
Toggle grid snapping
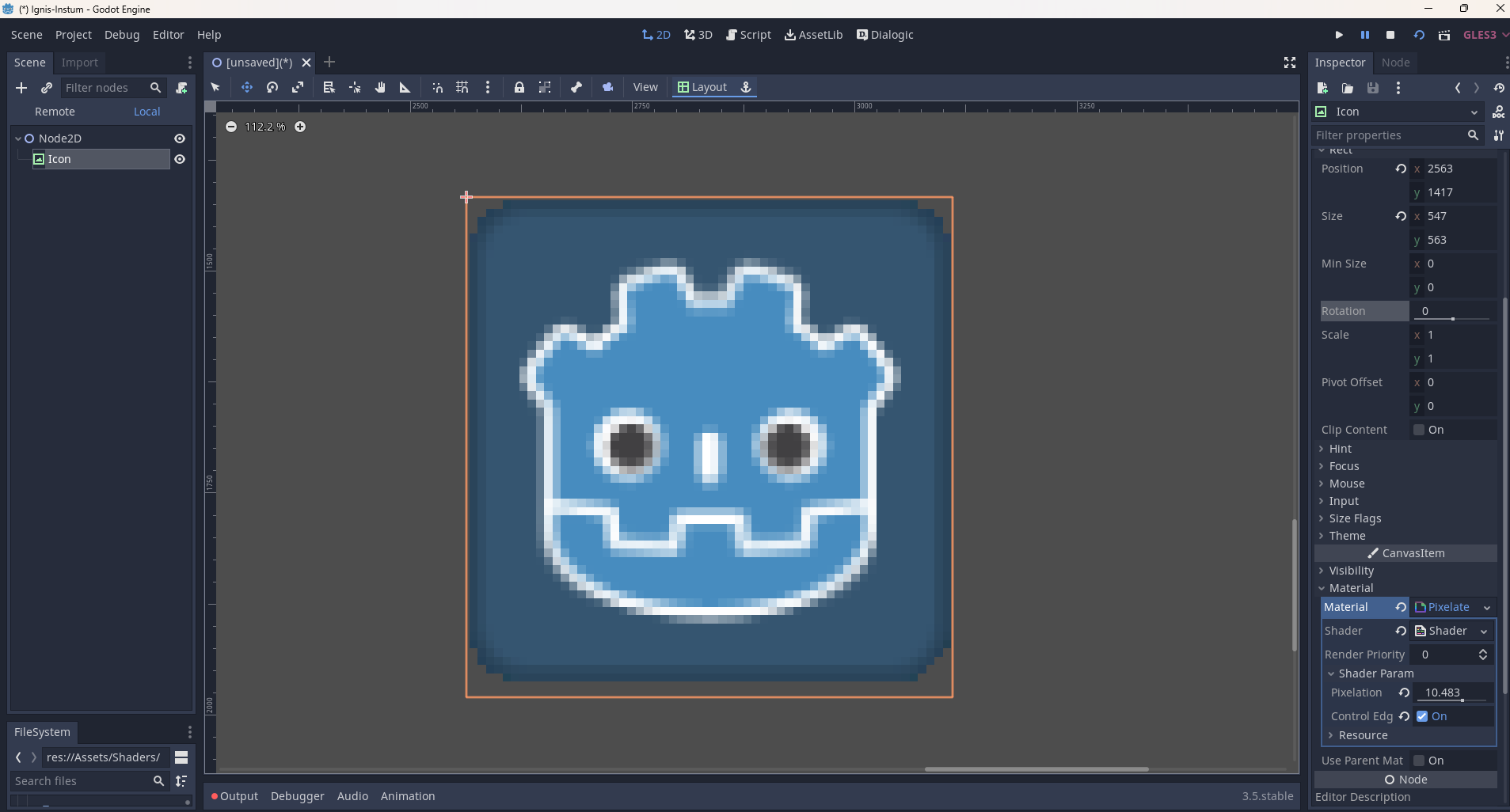click(x=462, y=87)
